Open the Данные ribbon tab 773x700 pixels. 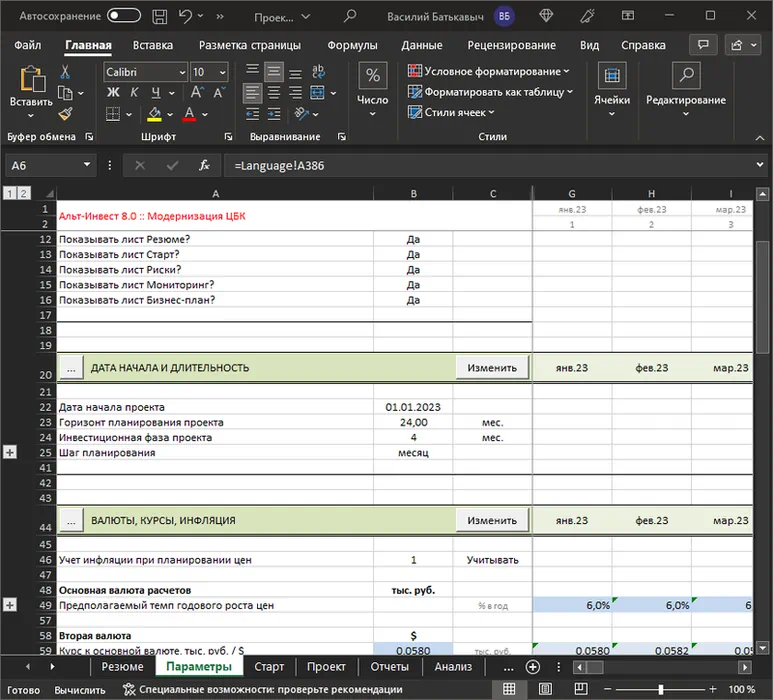(422, 45)
